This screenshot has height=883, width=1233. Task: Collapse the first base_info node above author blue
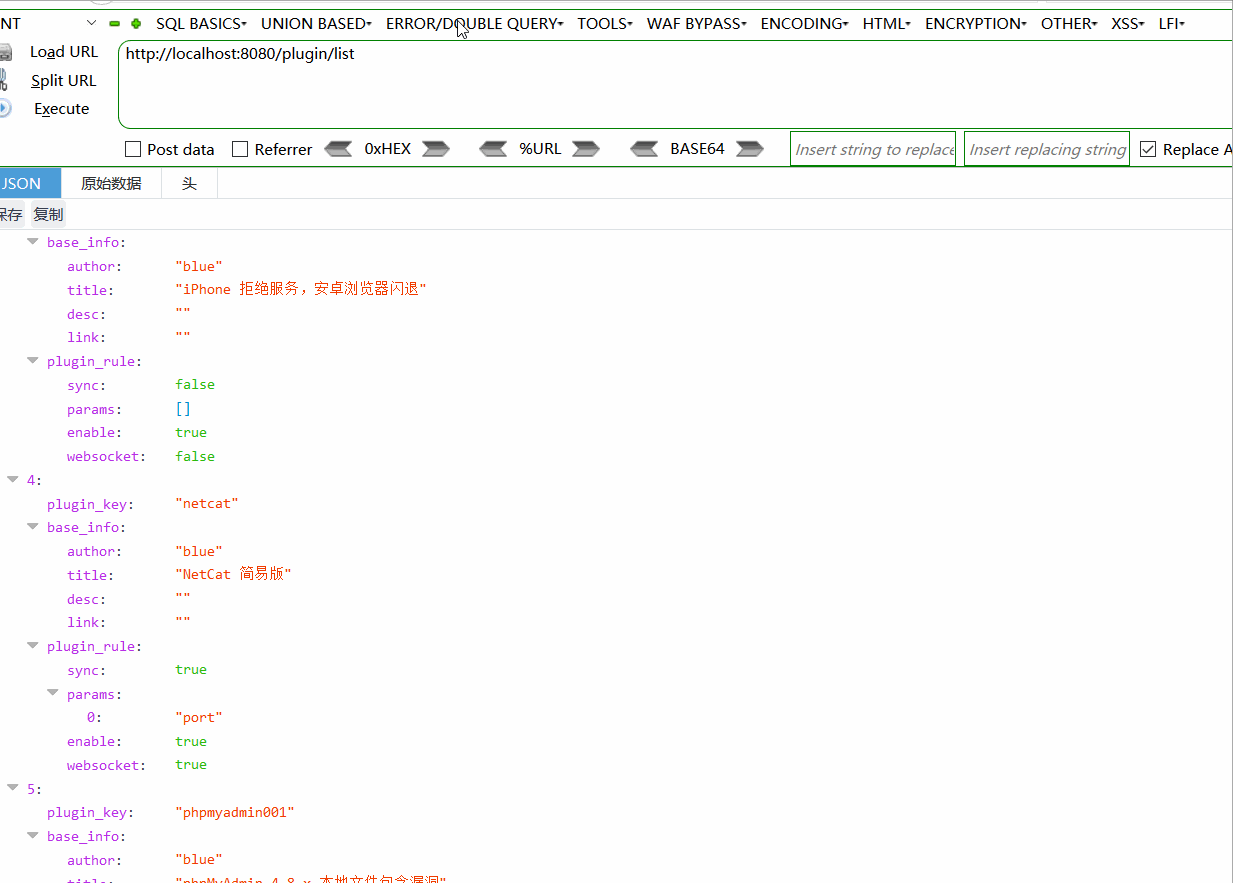pos(34,242)
